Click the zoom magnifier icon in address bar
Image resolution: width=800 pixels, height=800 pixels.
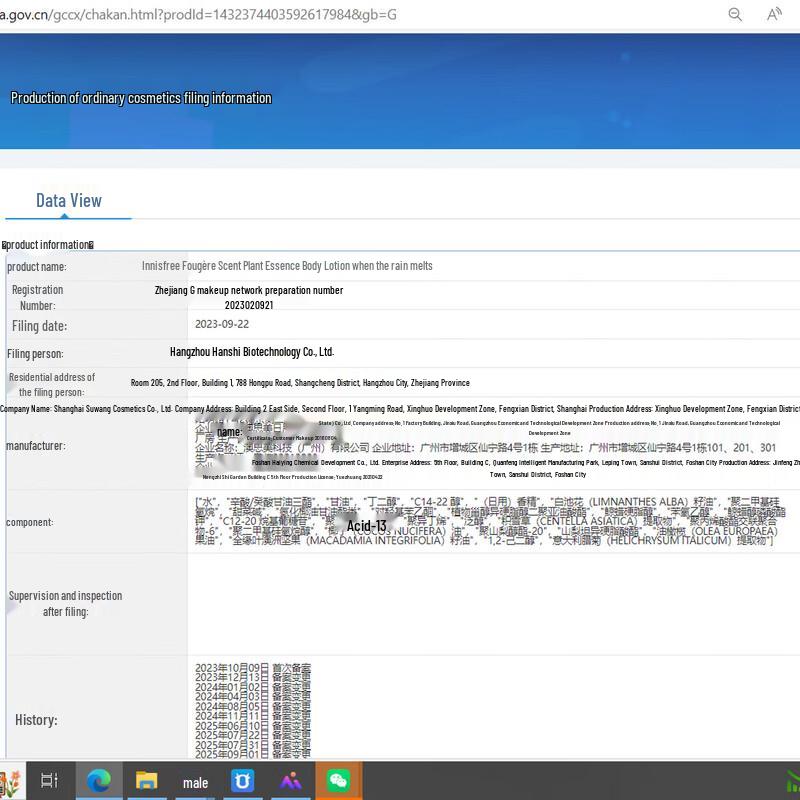(735, 14)
